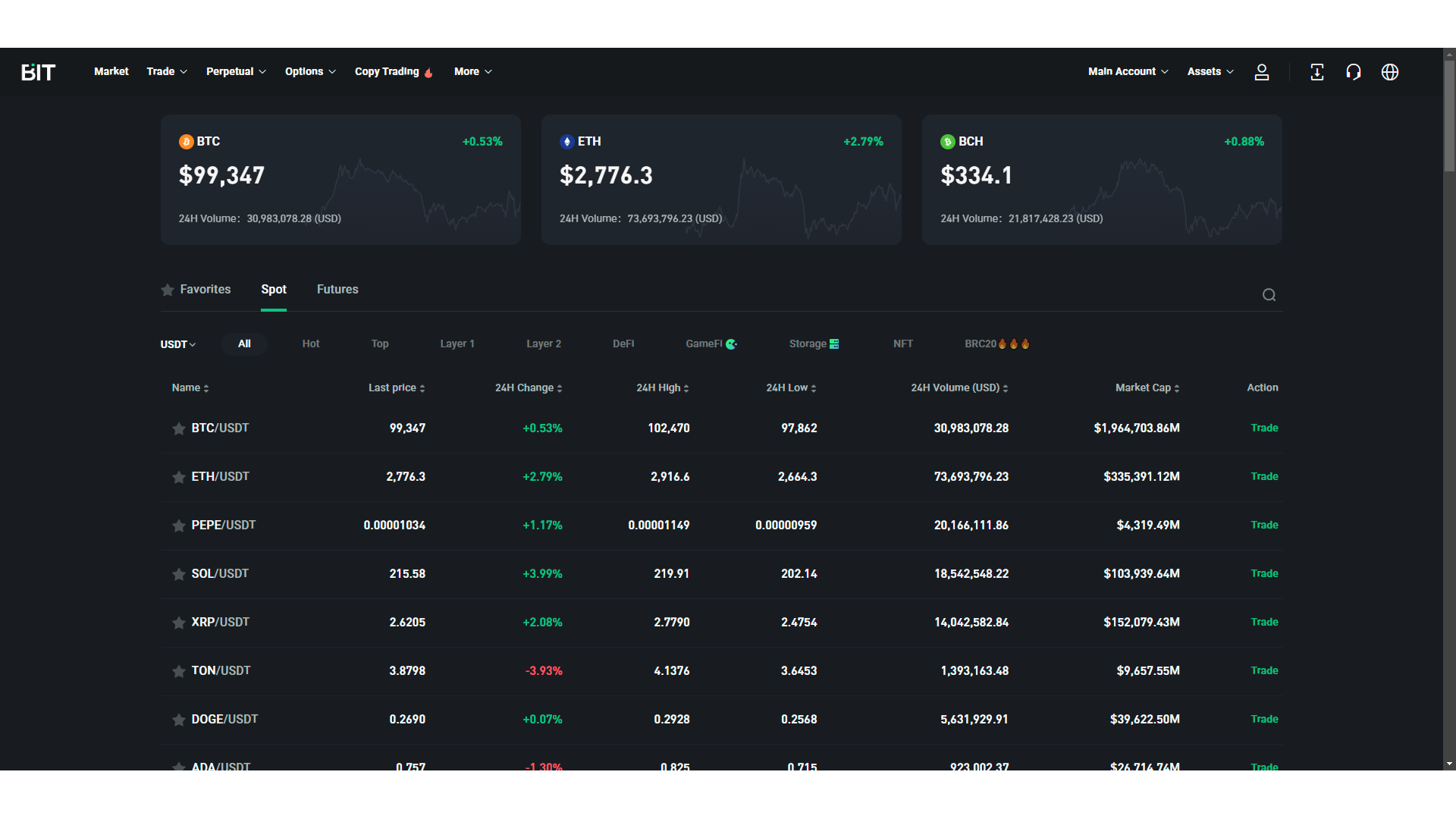Select the Layer 2 category filter
The image size is (1456, 819).
[x=544, y=344]
